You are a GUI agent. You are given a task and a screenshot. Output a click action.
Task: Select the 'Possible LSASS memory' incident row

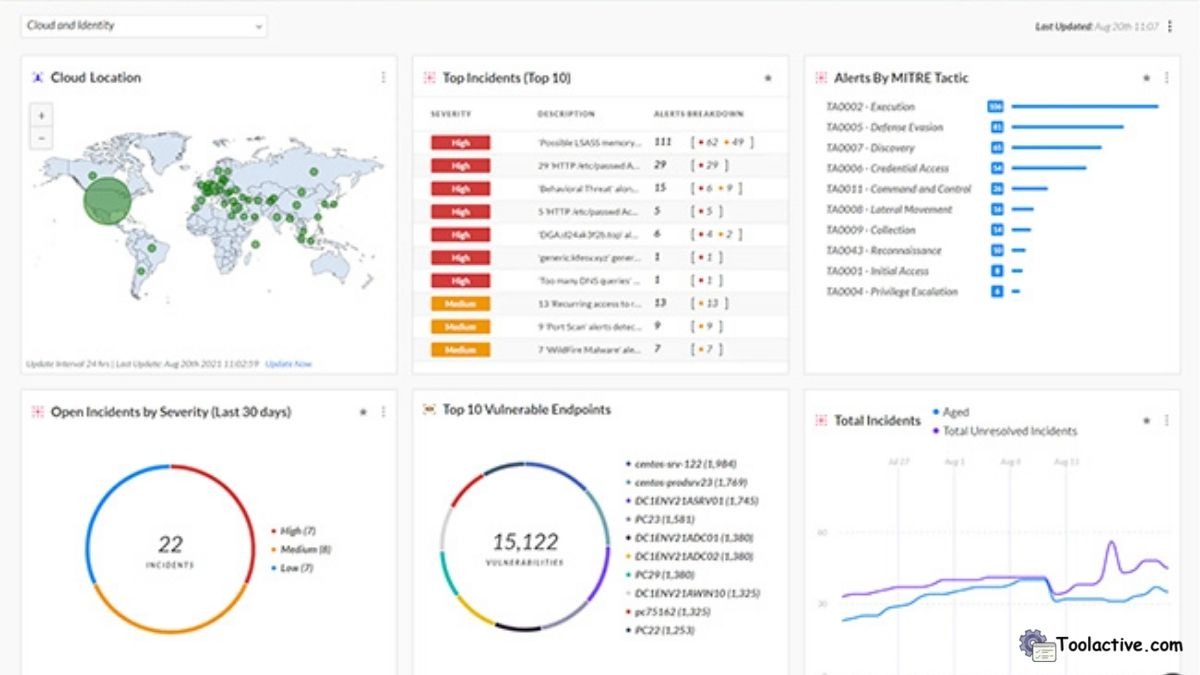tap(590, 143)
